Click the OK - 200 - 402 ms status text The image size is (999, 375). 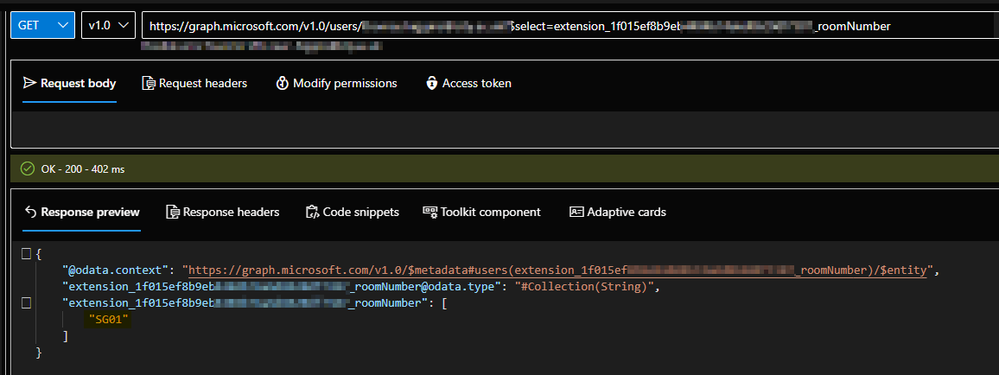tap(82, 169)
